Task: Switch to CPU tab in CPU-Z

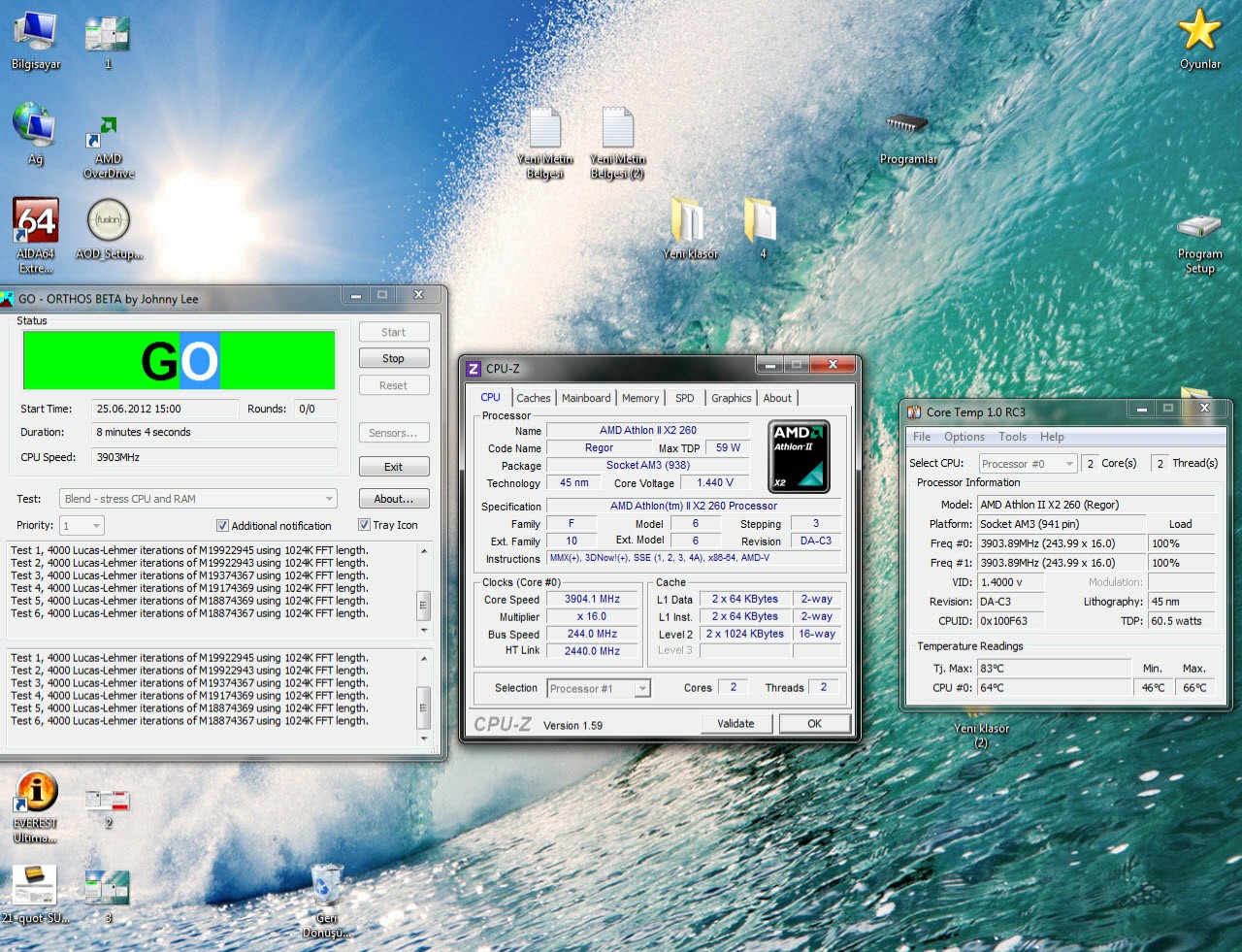Action: (491, 397)
